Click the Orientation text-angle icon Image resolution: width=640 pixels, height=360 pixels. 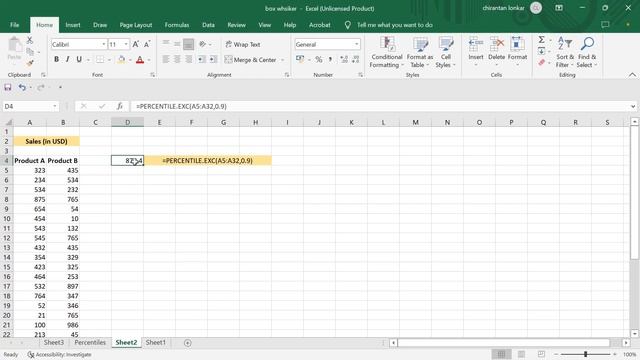pyautogui.click(x=203, y=44)
